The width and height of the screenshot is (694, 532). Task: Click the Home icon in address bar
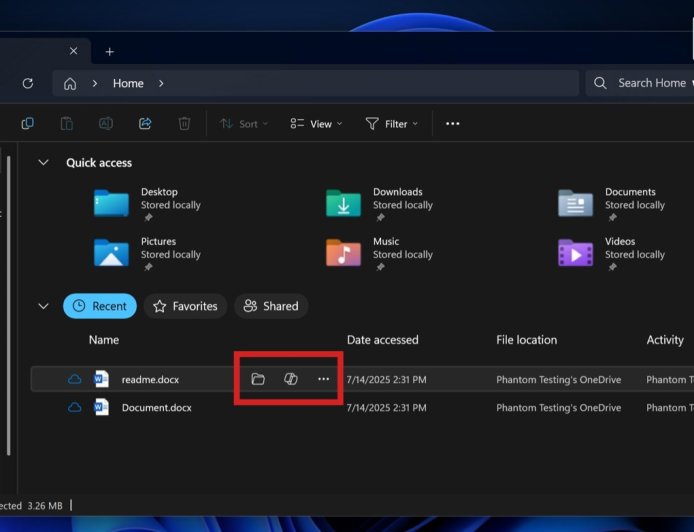point(70,83)
